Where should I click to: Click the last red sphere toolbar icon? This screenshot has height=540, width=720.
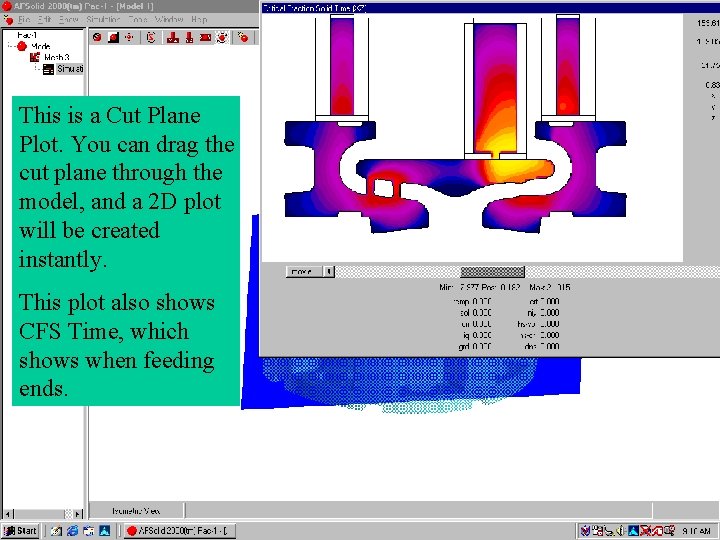243,37
